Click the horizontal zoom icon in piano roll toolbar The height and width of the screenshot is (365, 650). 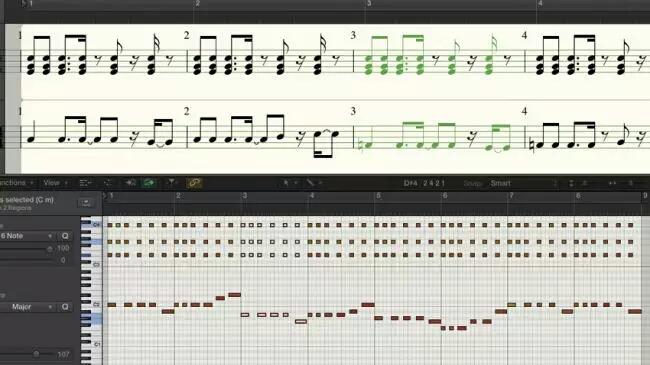[x=612, y=183]
